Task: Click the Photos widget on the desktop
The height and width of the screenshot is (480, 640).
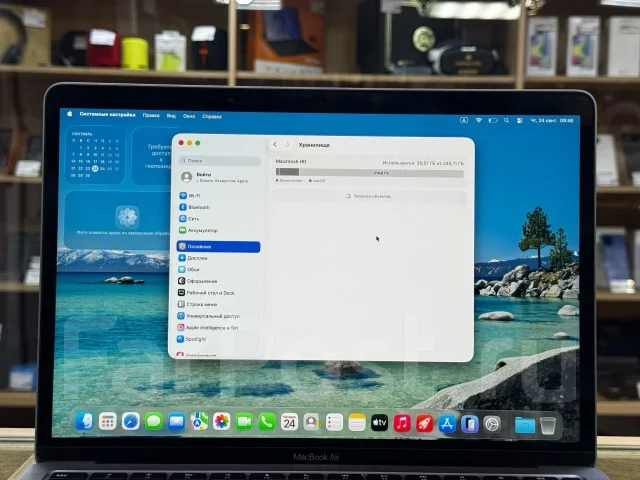Action: (x=118, y=220)
